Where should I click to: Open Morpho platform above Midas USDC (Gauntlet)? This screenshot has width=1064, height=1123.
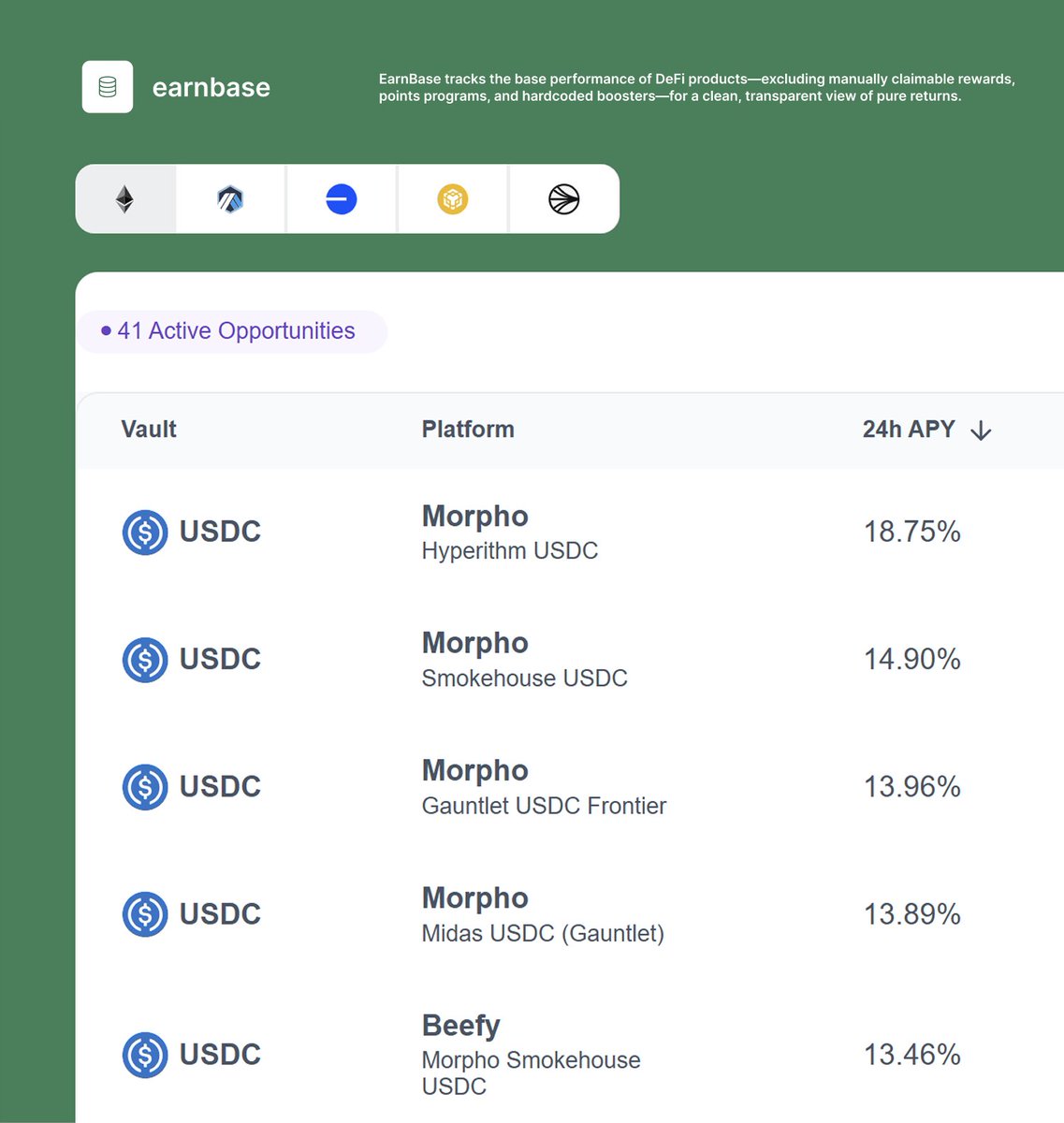[475, 898]
